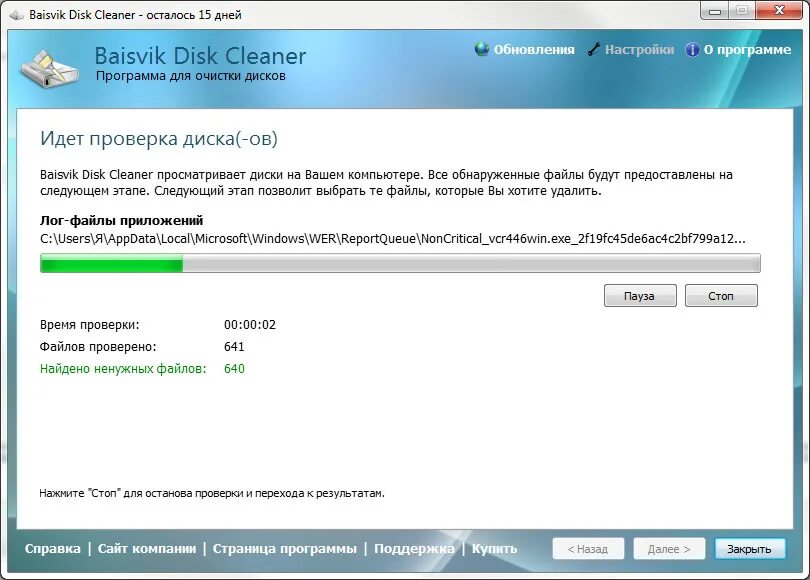810x580 pixels.
Task: Close the window using the red X
Action: point(780,11)
